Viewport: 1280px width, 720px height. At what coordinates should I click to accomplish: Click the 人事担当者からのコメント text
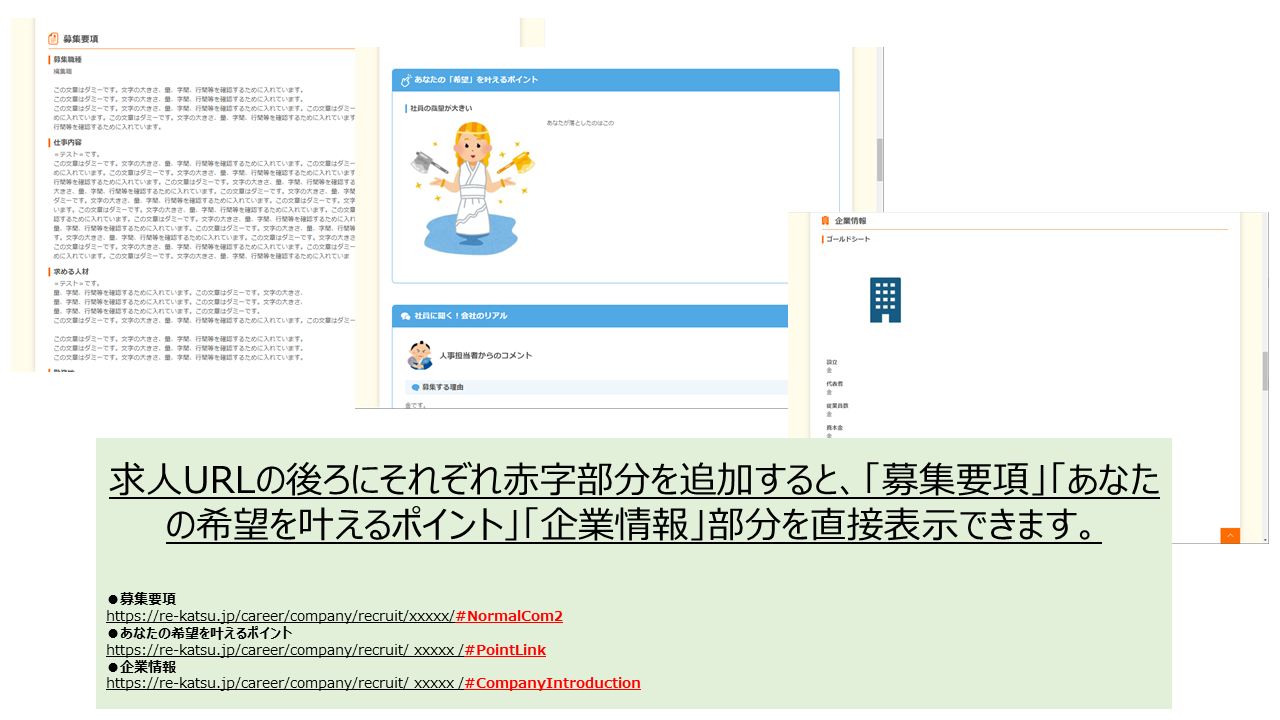(486, 356)
